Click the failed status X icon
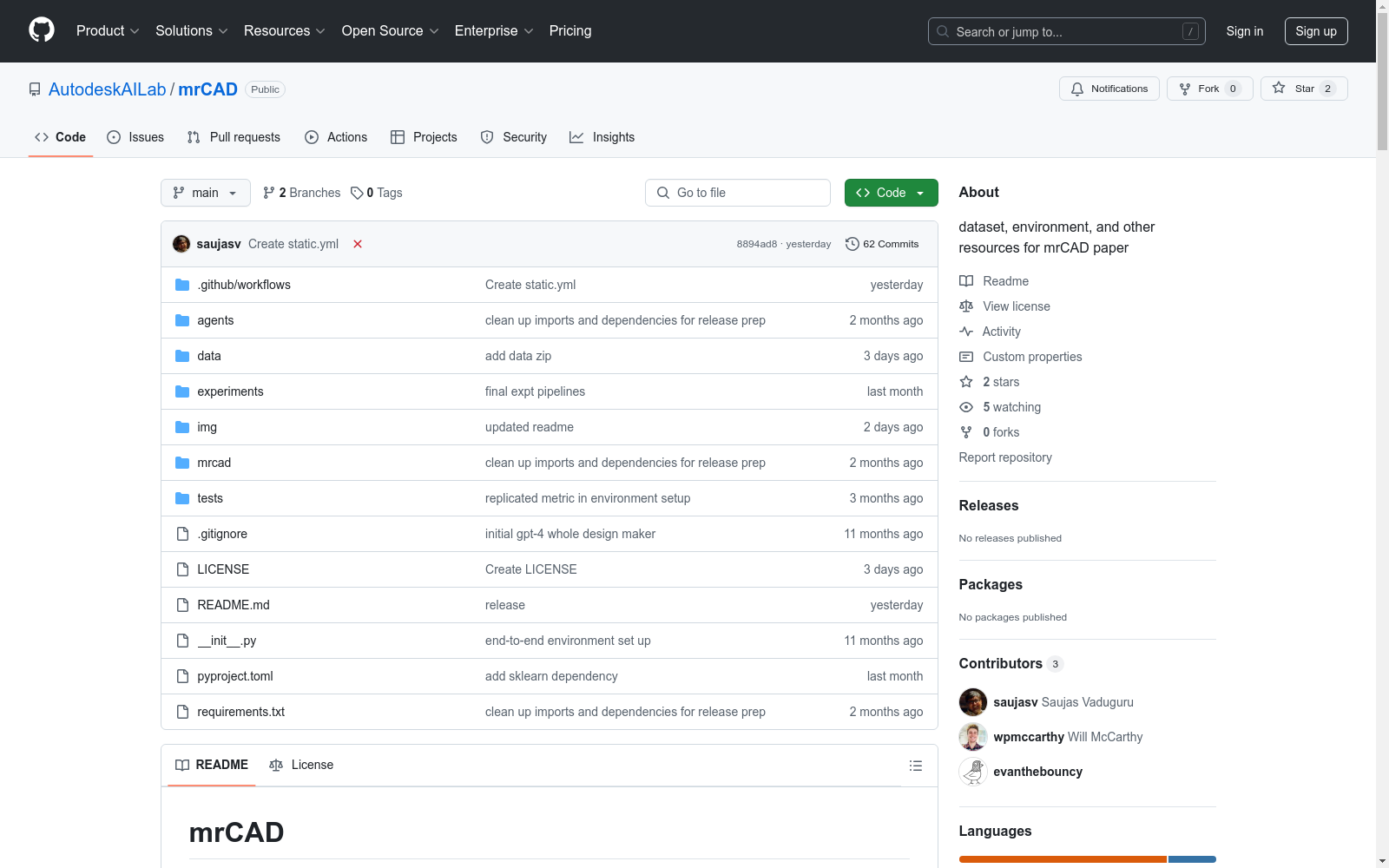Viewport: 1389px width, 868px height. 358,244
